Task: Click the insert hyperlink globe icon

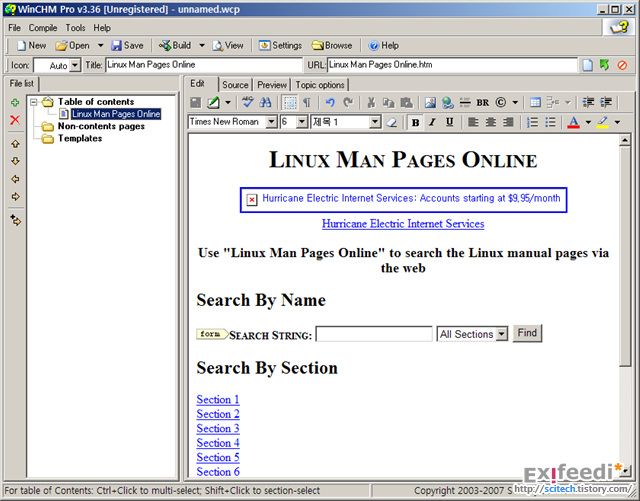Action: (447, 102)
